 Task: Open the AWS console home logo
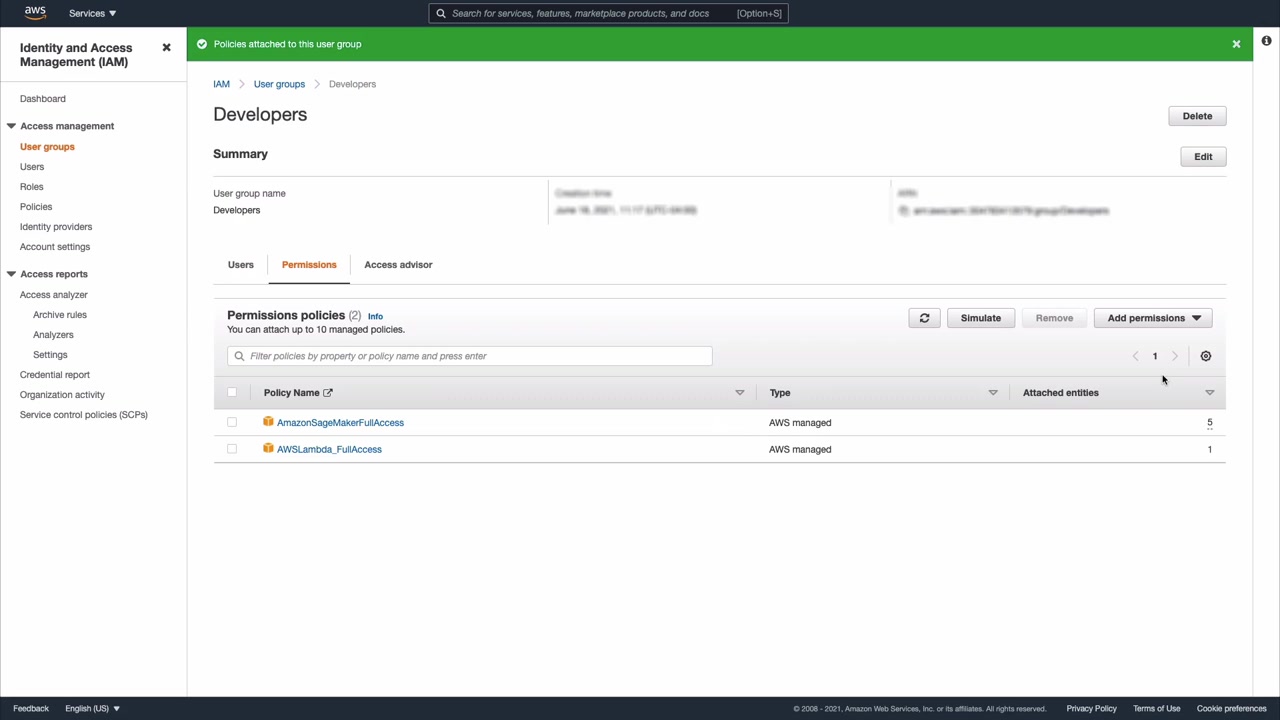click(x=35, y=13)
